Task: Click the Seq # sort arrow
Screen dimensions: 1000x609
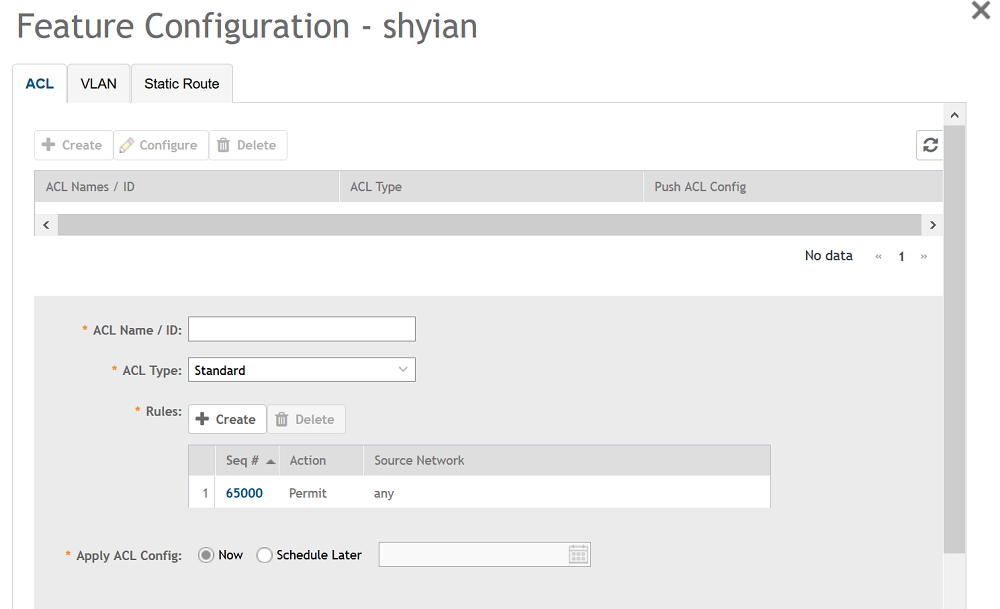Action: tap(271, 461)
